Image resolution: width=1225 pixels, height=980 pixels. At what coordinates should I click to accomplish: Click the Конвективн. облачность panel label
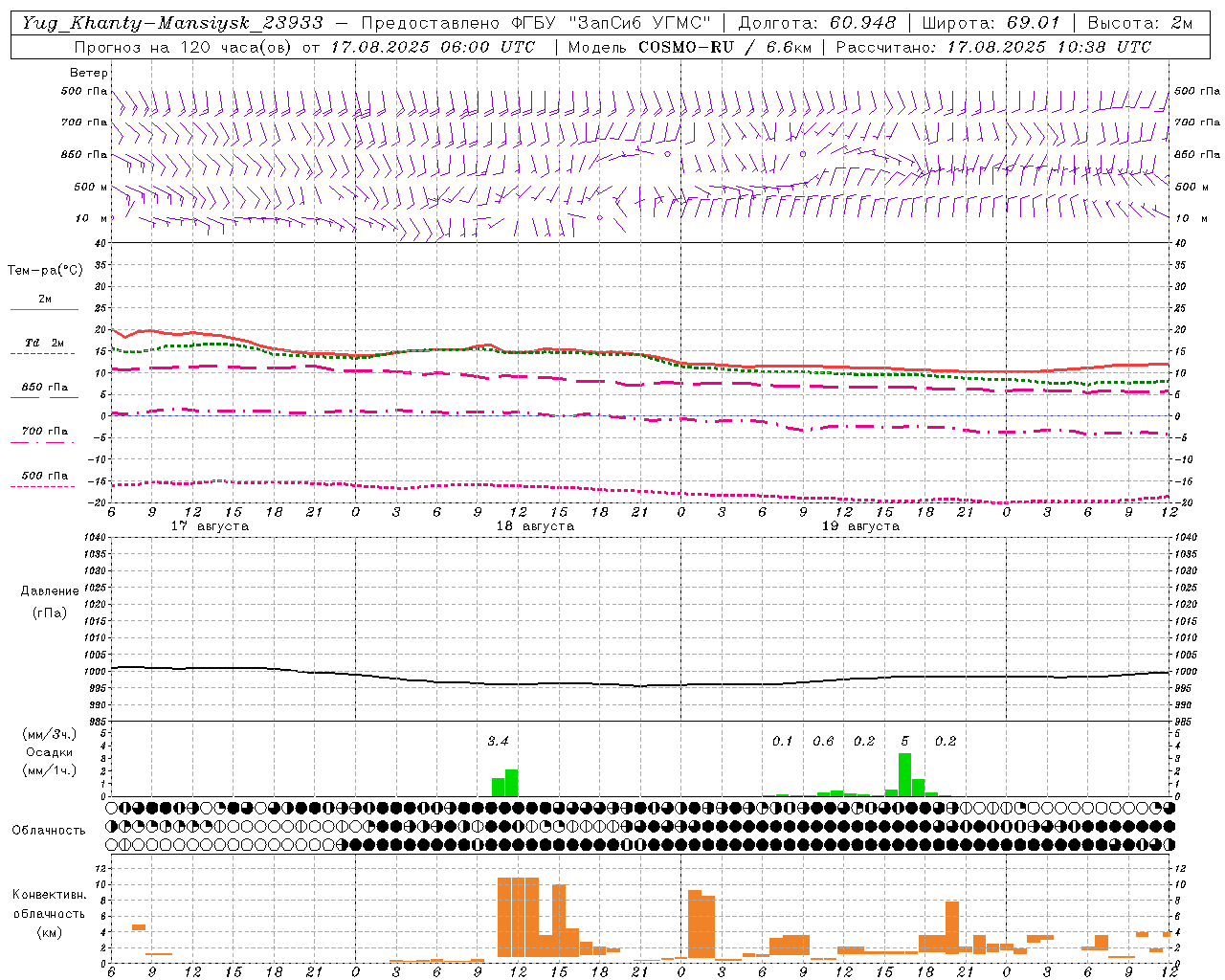49,904
